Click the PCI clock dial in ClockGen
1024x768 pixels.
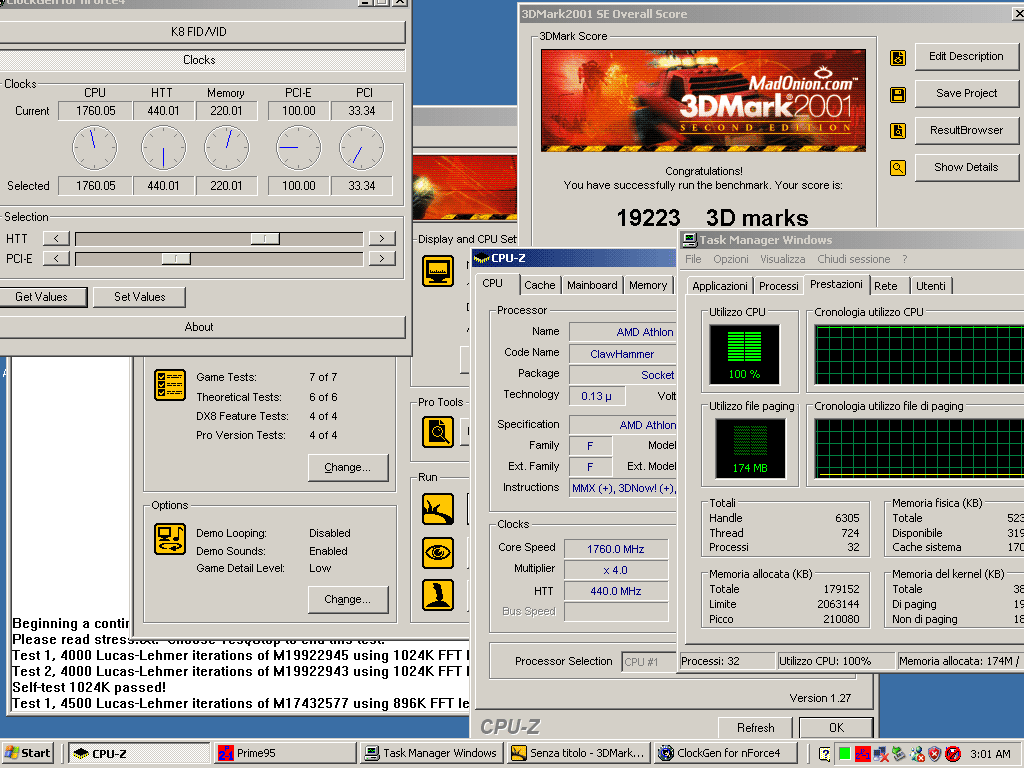tap(362, 148)
